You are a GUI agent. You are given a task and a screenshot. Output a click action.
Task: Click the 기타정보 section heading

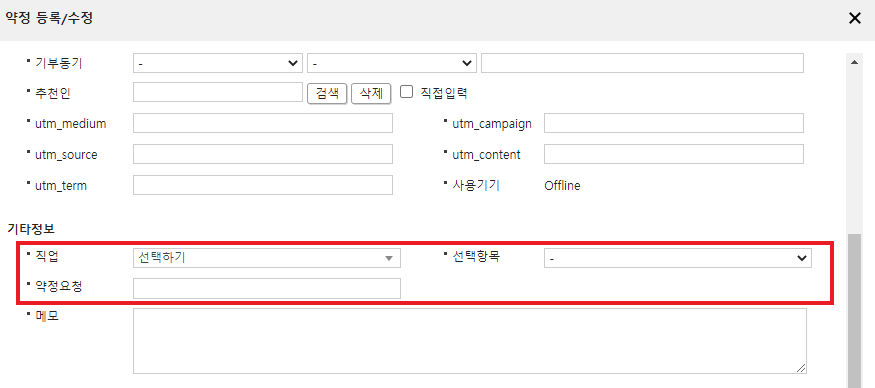coord(30,228)
